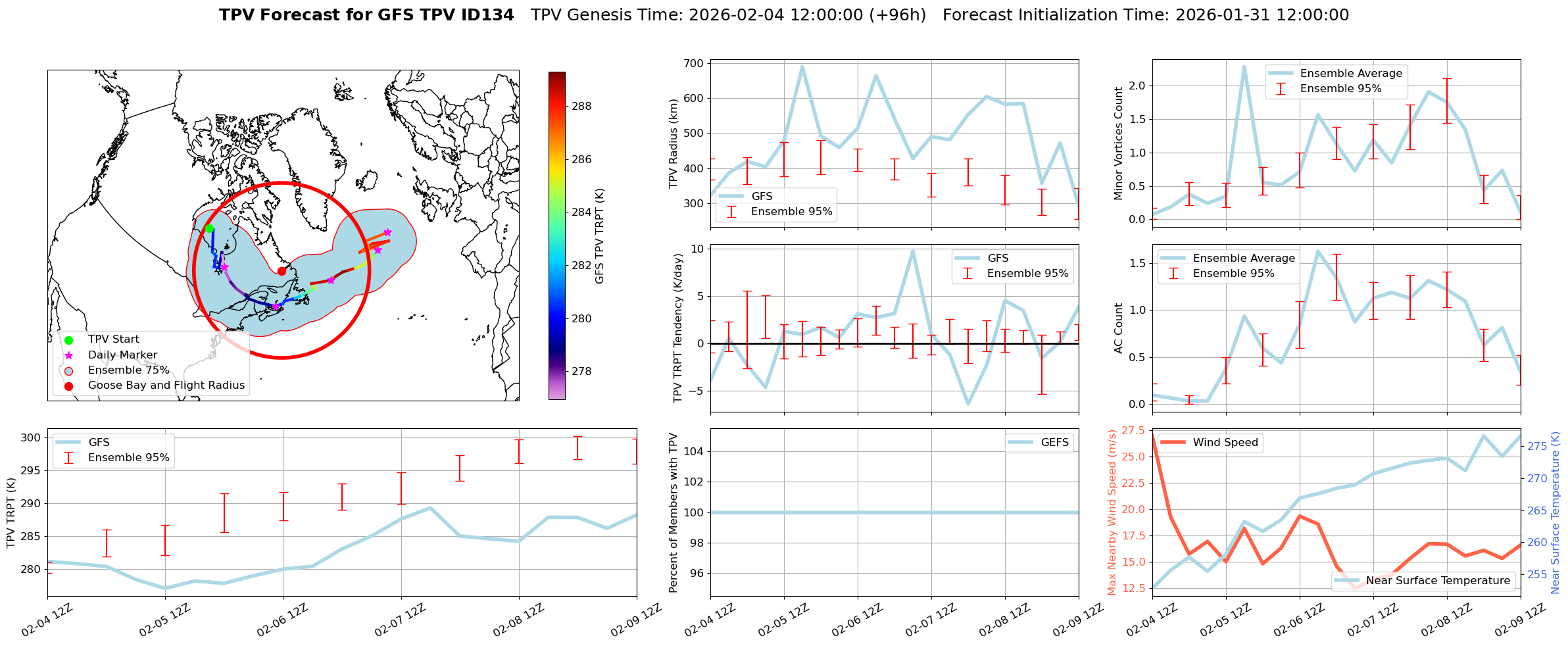Click the "Max Nearby Wind Speed" axis label

pos(1112,512)
